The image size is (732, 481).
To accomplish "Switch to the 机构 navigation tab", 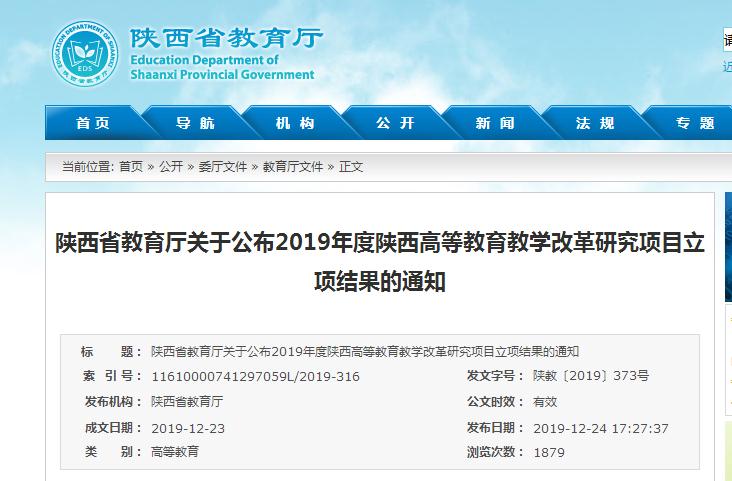I will click(295, 123).
